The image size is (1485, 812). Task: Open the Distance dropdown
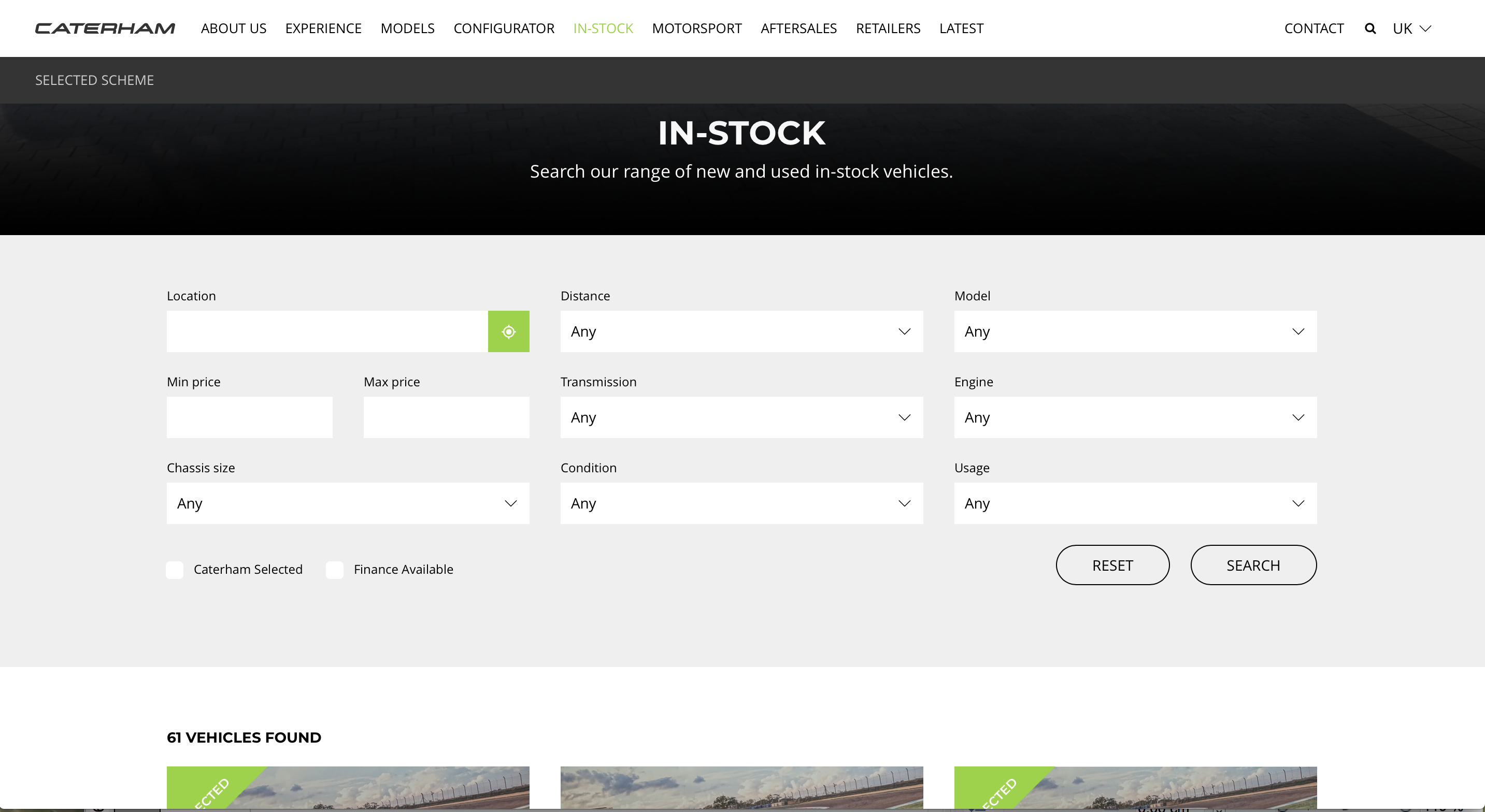point(741,331)
